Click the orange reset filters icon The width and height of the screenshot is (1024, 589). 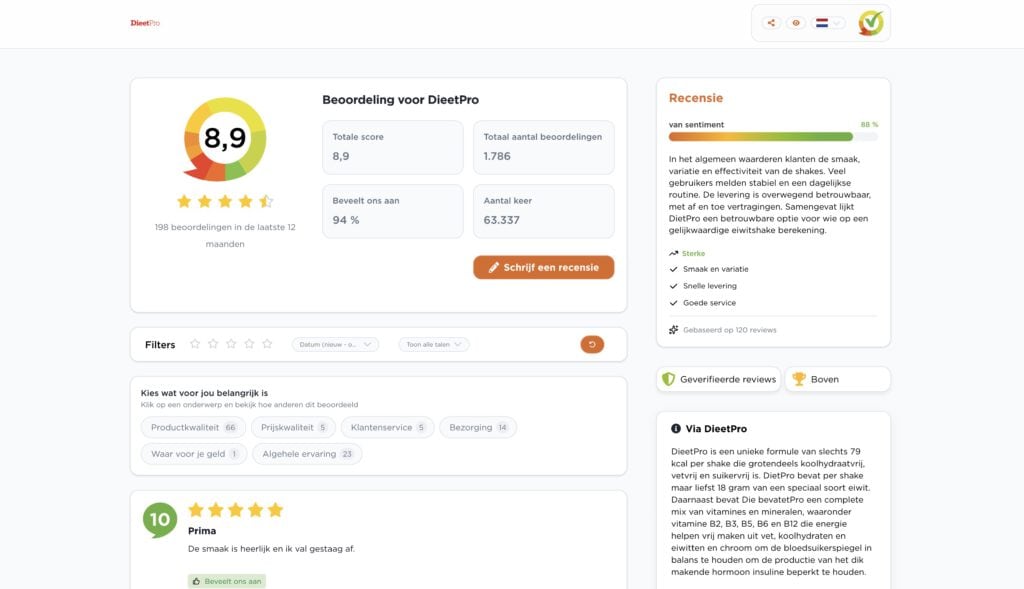click(592, 344)
